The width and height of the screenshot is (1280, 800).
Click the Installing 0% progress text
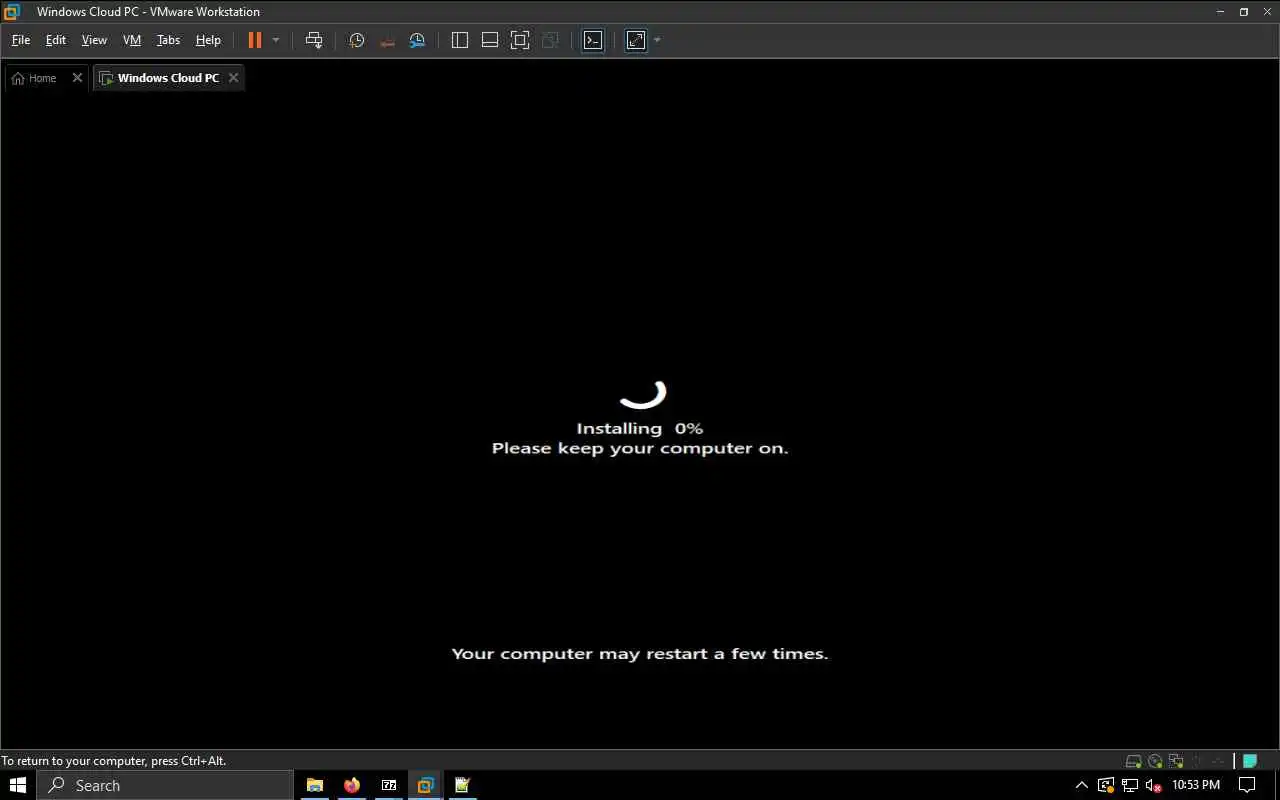[640, 428]
